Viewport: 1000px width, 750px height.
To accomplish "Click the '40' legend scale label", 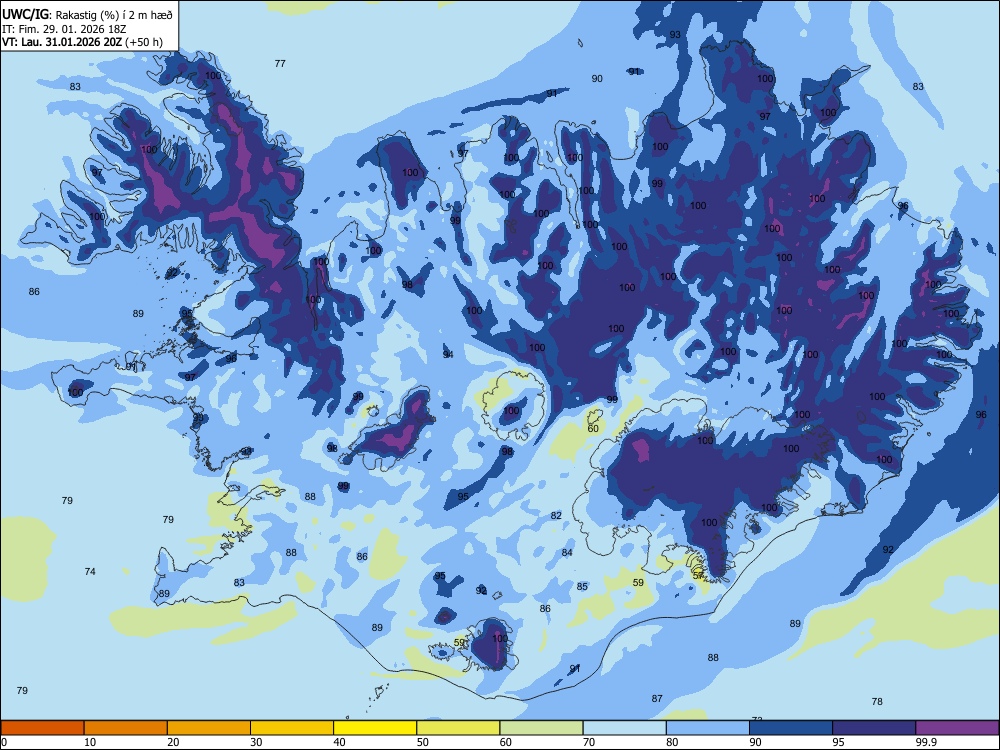I will [339, 742].
